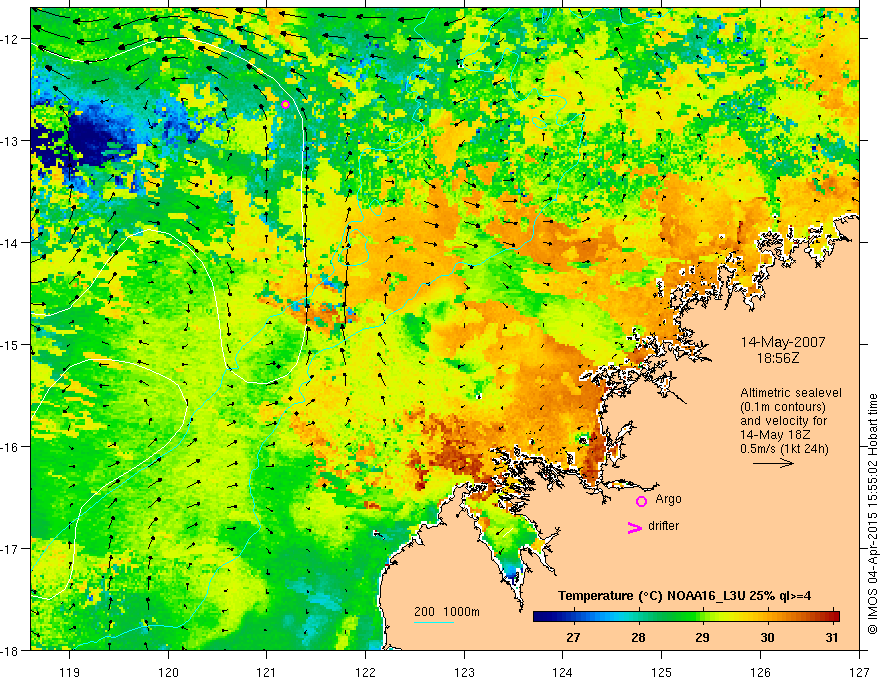Click the cyan bathymetry legend line
Screen dimensions: 880x680
[x=434, y=622]
